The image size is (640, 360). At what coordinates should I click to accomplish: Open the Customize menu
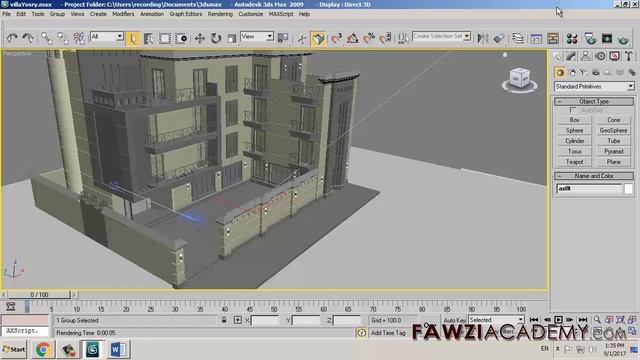tap(251, 14)
